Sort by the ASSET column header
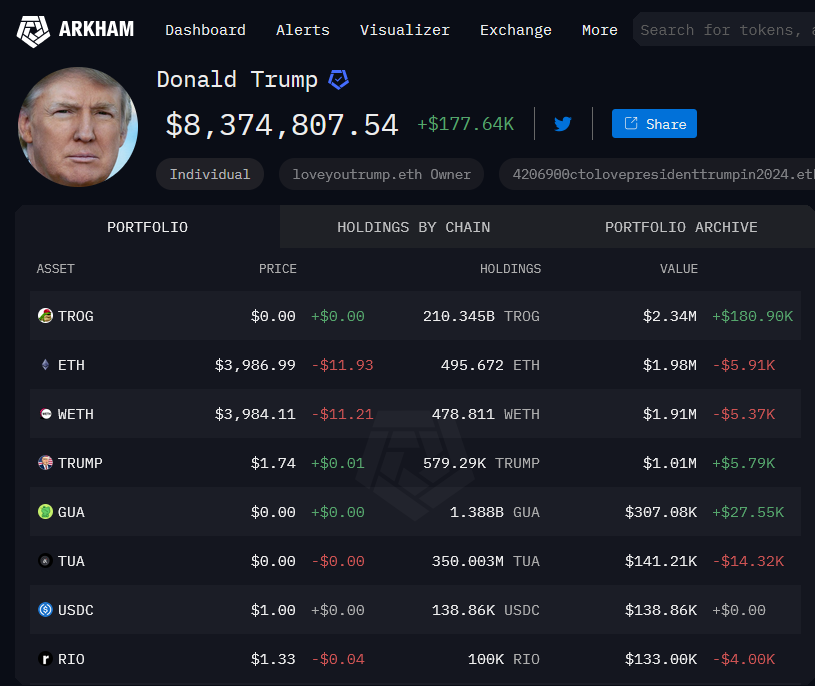 click(x=56, y=269)
